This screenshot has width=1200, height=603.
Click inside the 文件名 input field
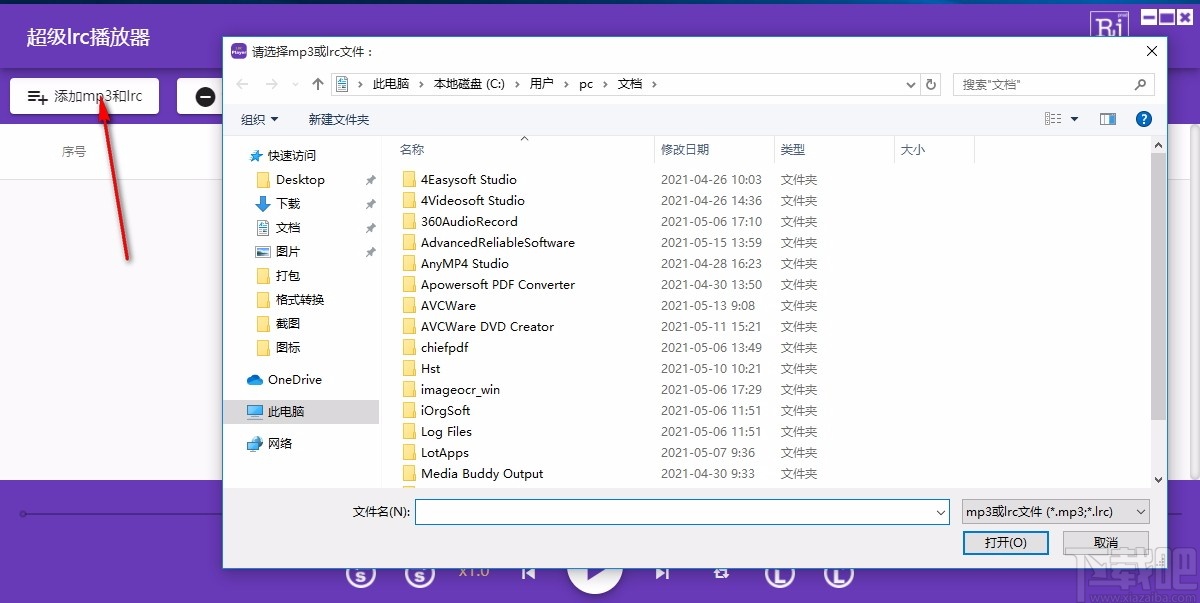680,511
